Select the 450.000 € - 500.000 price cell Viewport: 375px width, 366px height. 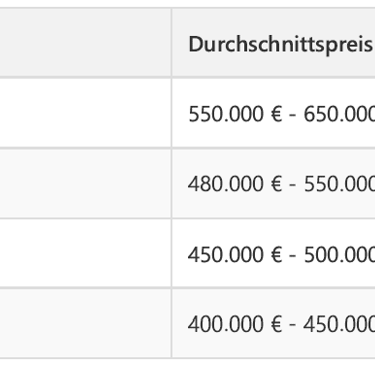273,253
